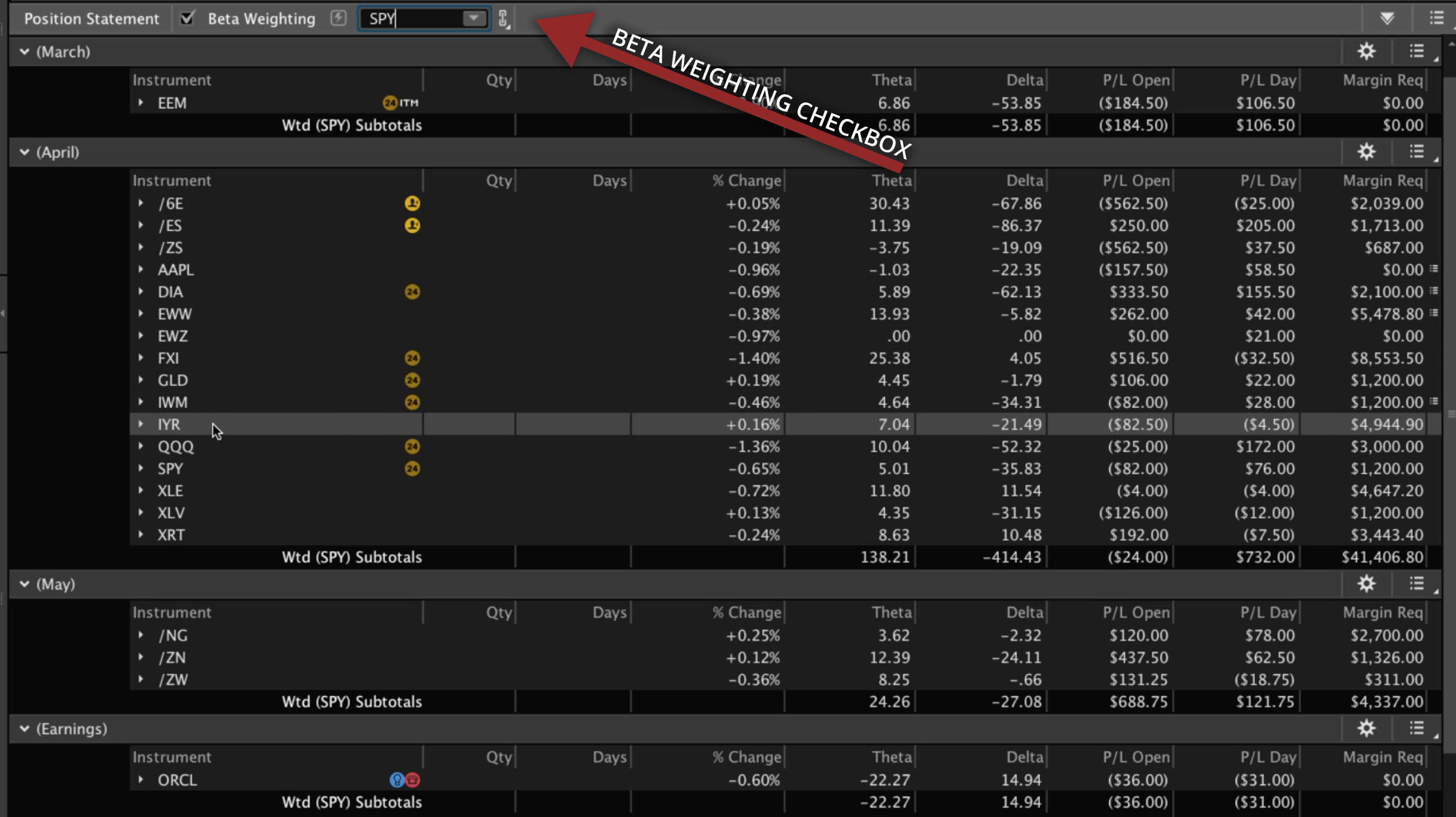Expand ORCL instrument earnings row
This screenshot has width=1456, height=817.
point(140,779)
